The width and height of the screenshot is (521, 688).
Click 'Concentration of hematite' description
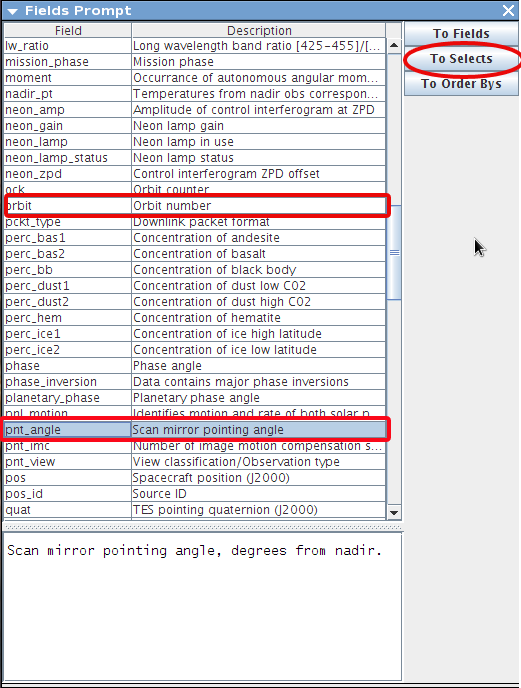[x=259, y=318]
